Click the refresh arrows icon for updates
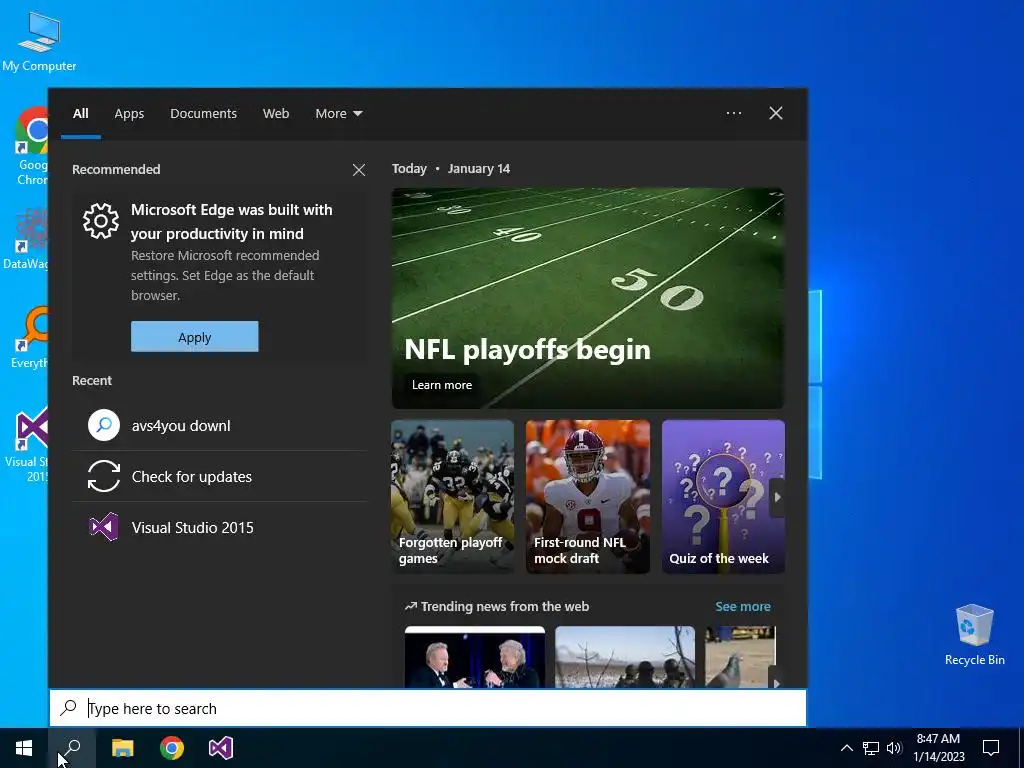1024x768 pixels. click(x=104, y=476)
